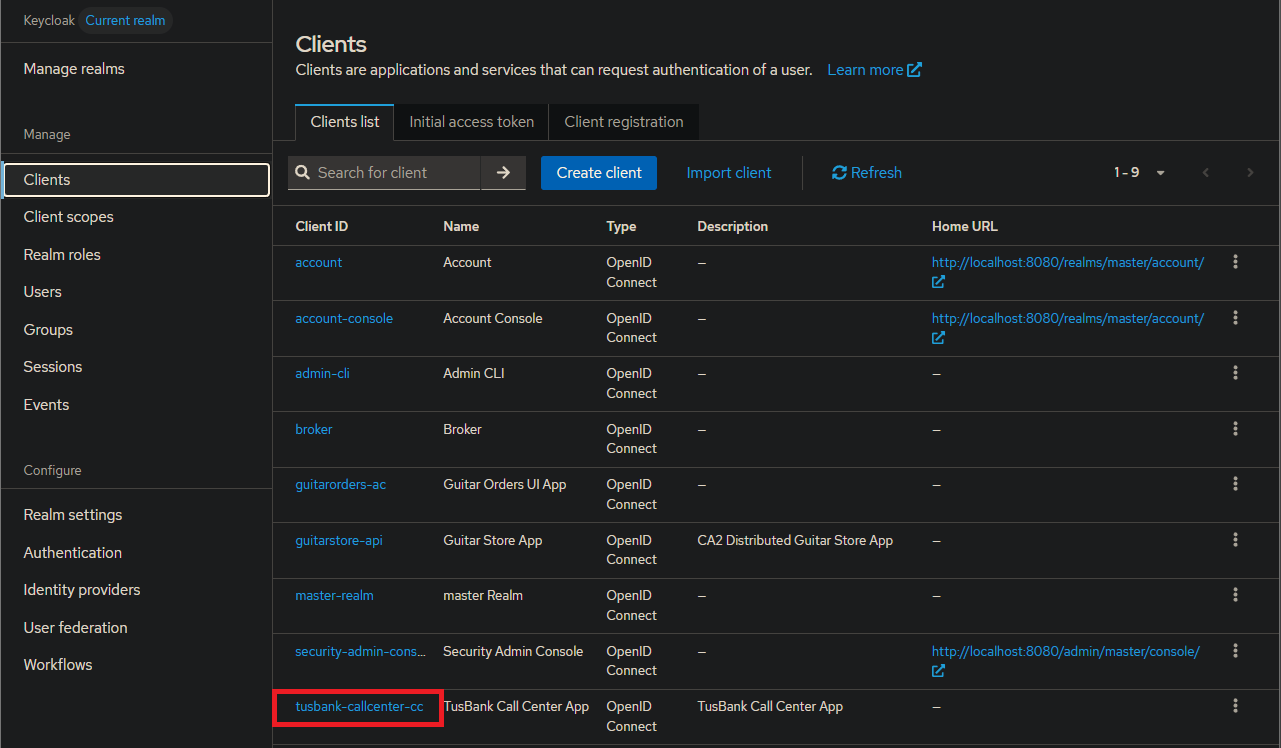The image size is (1281, 748).
Task: Select Clients in sidebar
Action: pos(136,180)
